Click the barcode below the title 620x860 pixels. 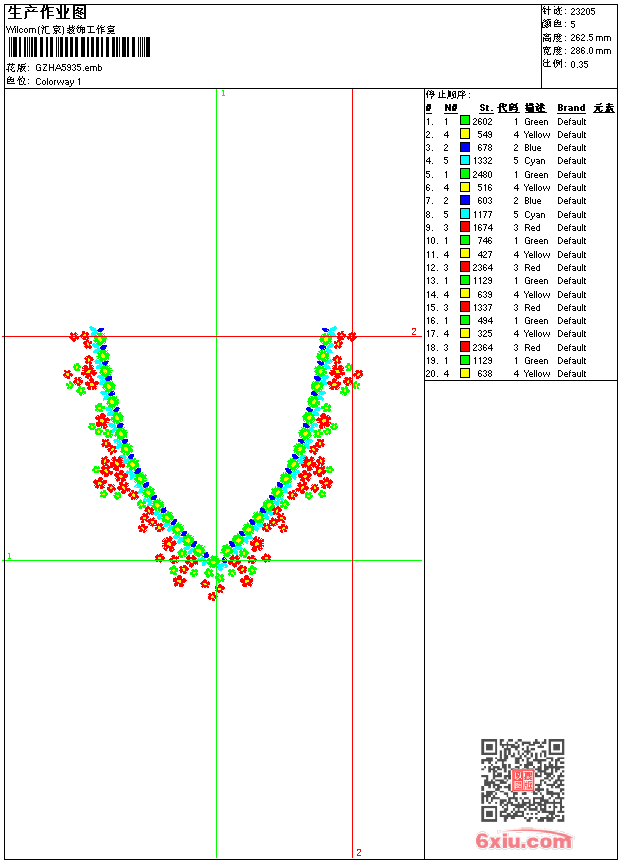coord(79,47)
